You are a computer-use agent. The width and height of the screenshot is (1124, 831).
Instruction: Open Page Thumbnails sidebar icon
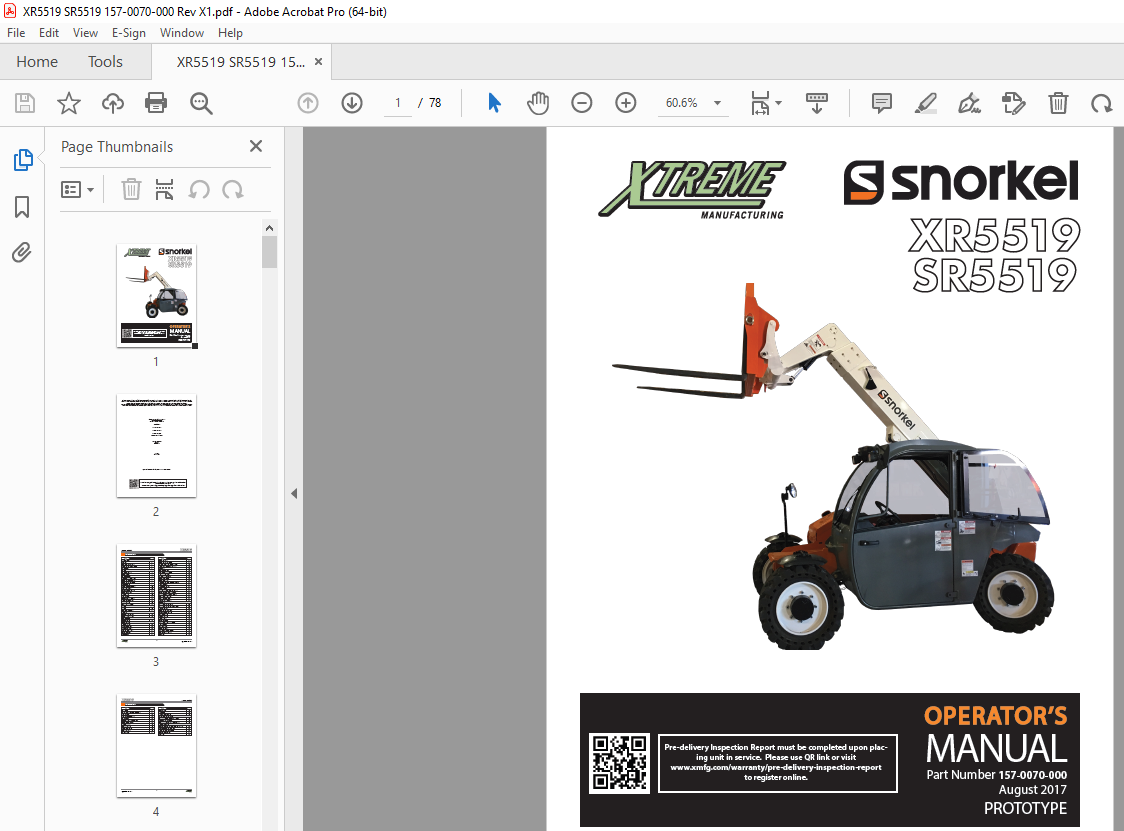point(23,160)
